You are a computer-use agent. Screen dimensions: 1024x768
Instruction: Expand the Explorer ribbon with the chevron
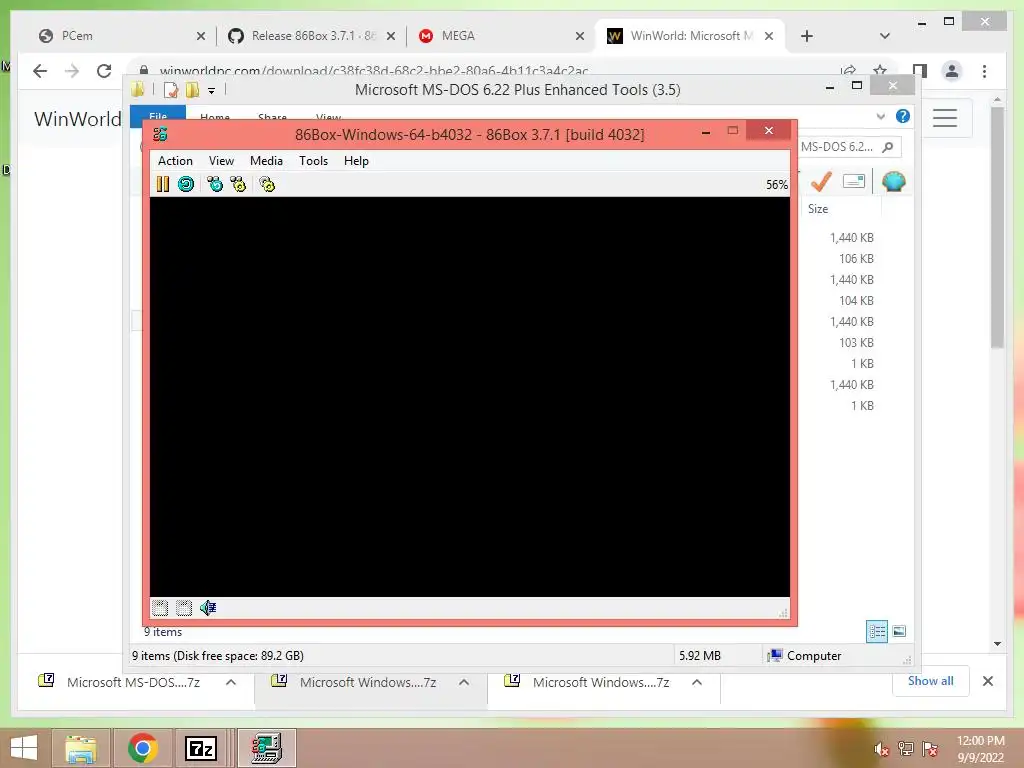[x=880, y=116]
